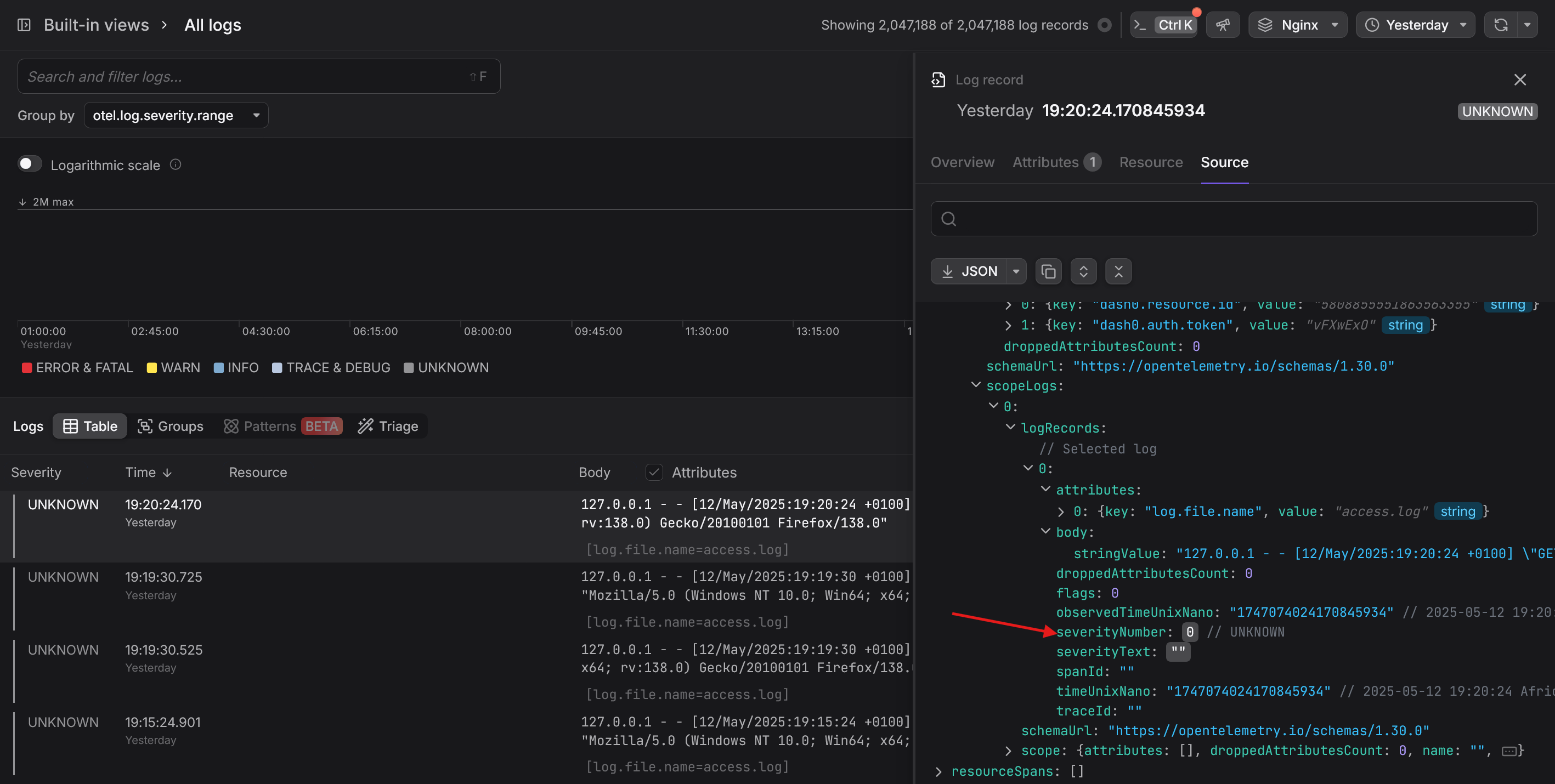Click the telescope icon in the top bar
The image size is (1555, 784).
1223,25
